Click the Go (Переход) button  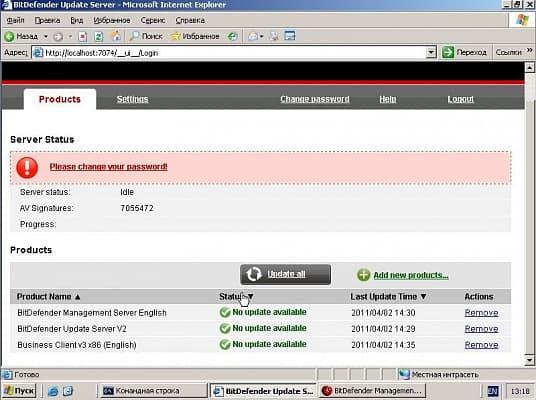465,52
